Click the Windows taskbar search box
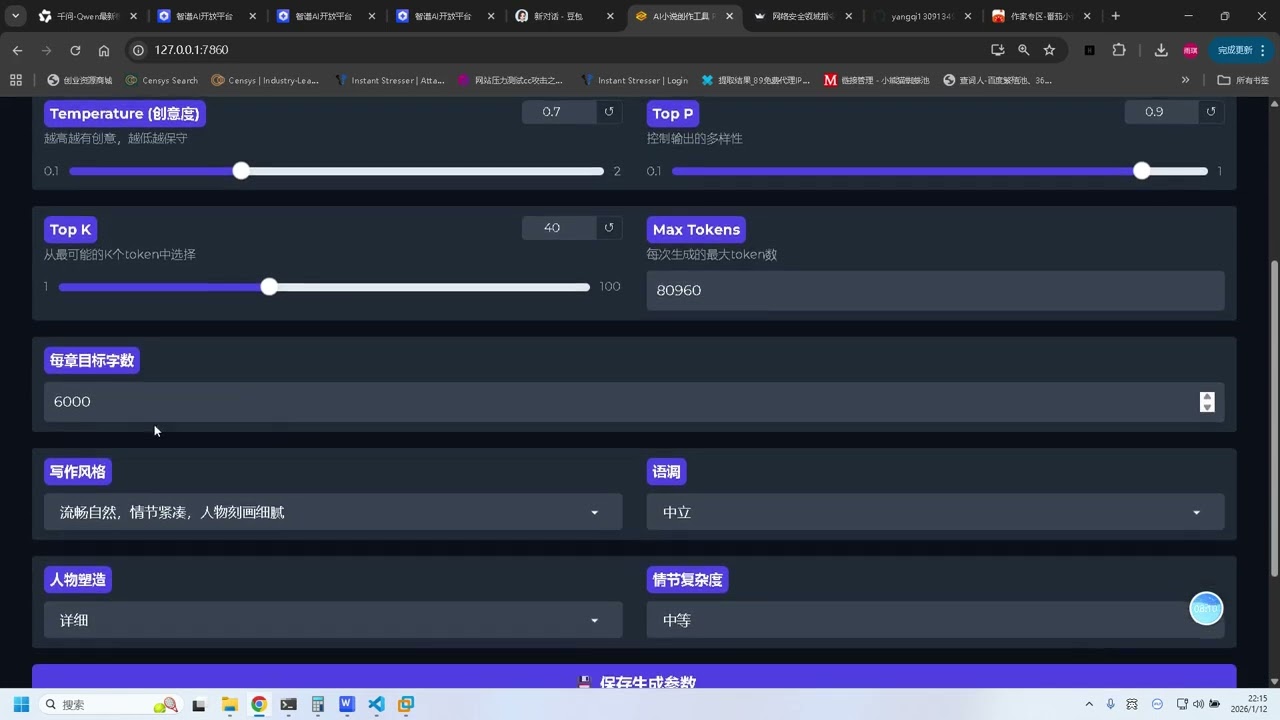This screenshot has width=1280, height=720. pos(112,704)
